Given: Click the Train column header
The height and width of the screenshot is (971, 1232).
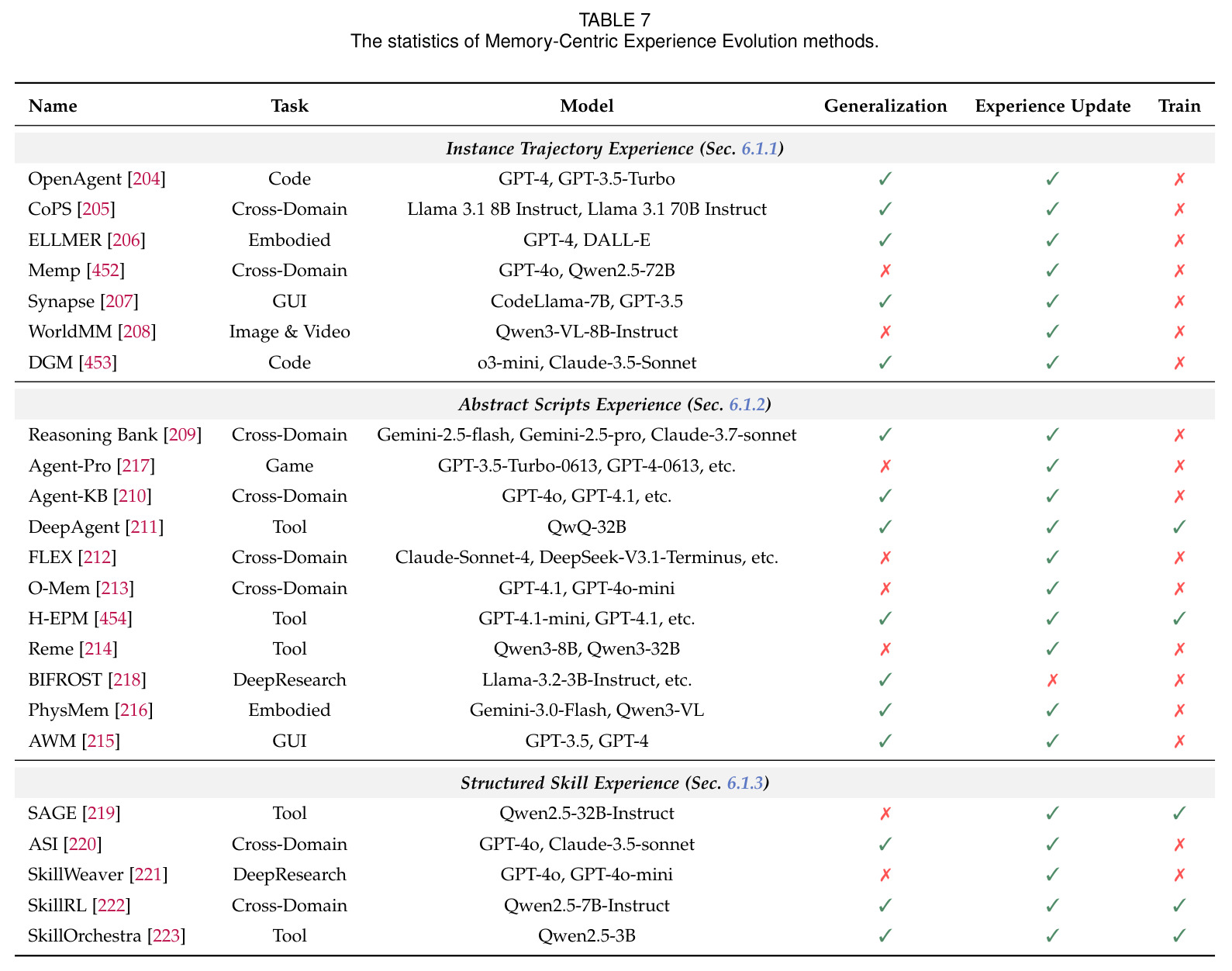Looking at the screenshot, I should pos(1179,106).
